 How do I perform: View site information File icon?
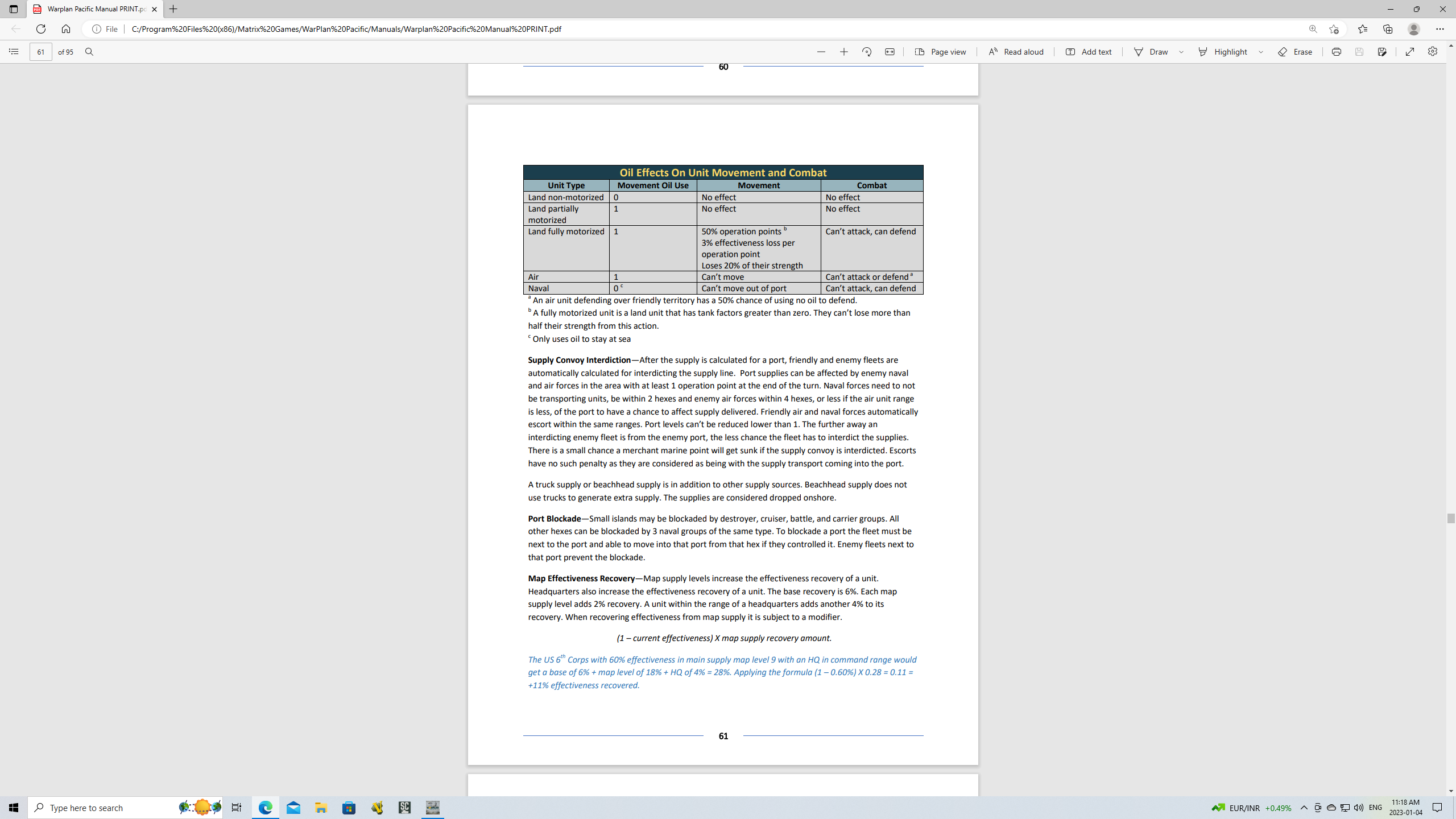(x=105, y=29)
